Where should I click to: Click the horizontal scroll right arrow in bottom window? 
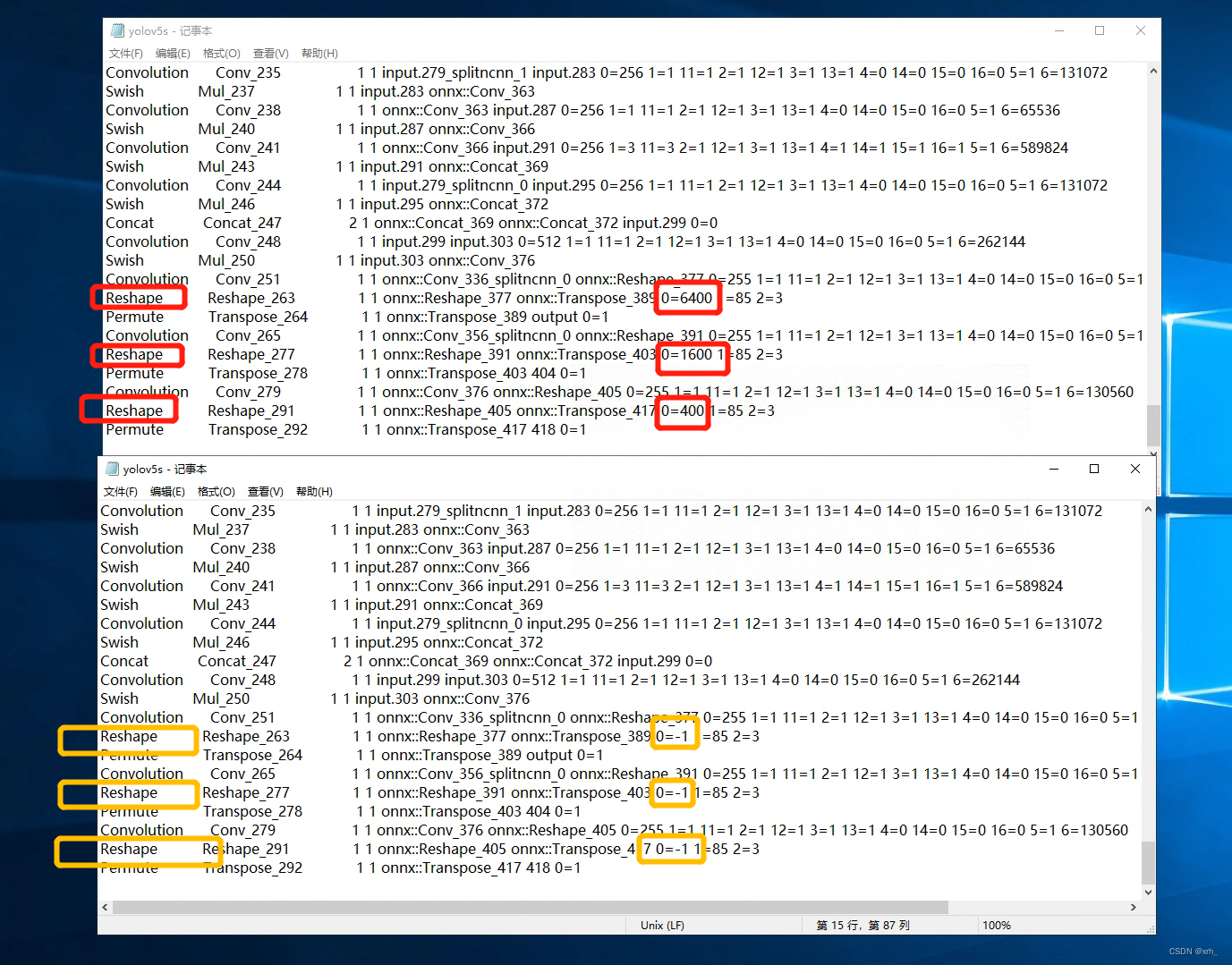point(1134,907)
